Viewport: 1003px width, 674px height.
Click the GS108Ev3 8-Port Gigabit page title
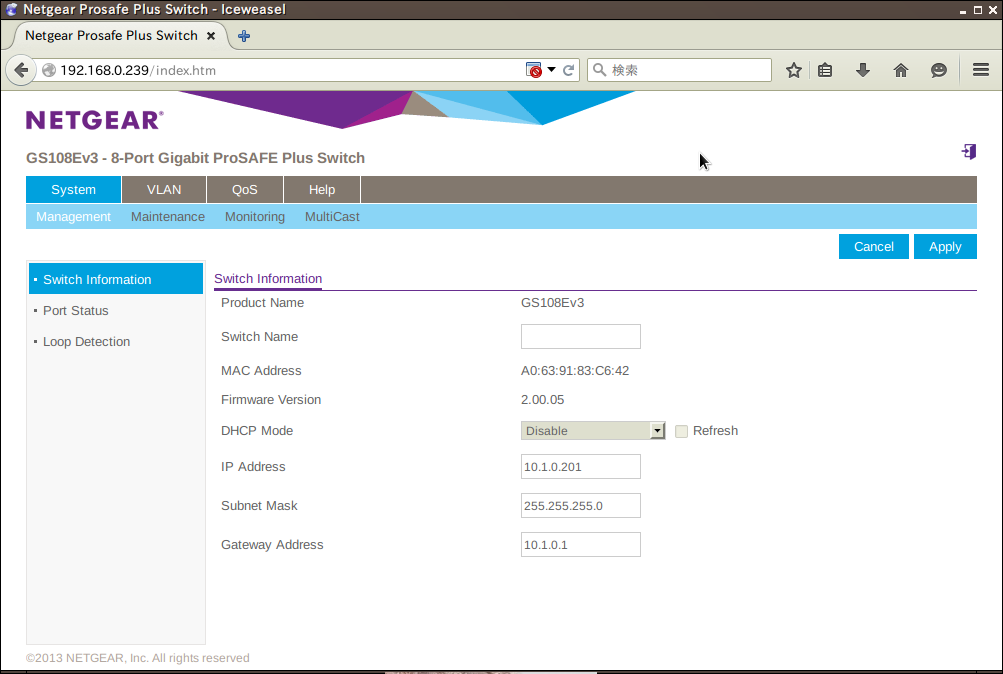point(195,158)
